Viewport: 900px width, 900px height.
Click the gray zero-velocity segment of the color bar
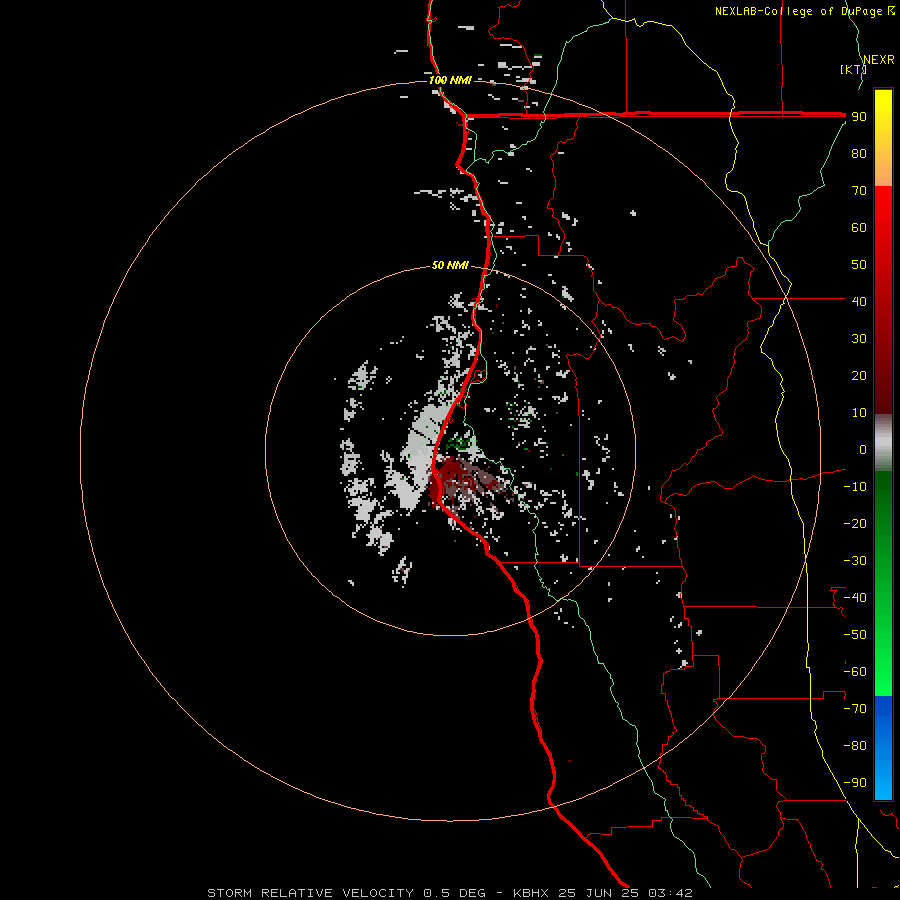(883, 443)
